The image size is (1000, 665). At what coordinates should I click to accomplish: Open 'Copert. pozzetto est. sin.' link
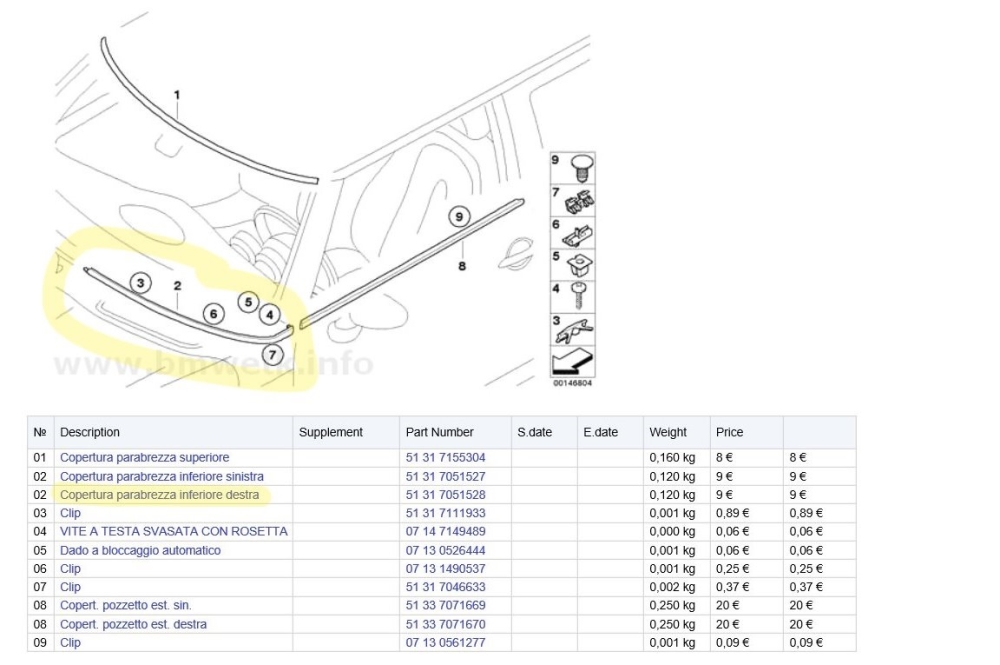tap(126, 605)
